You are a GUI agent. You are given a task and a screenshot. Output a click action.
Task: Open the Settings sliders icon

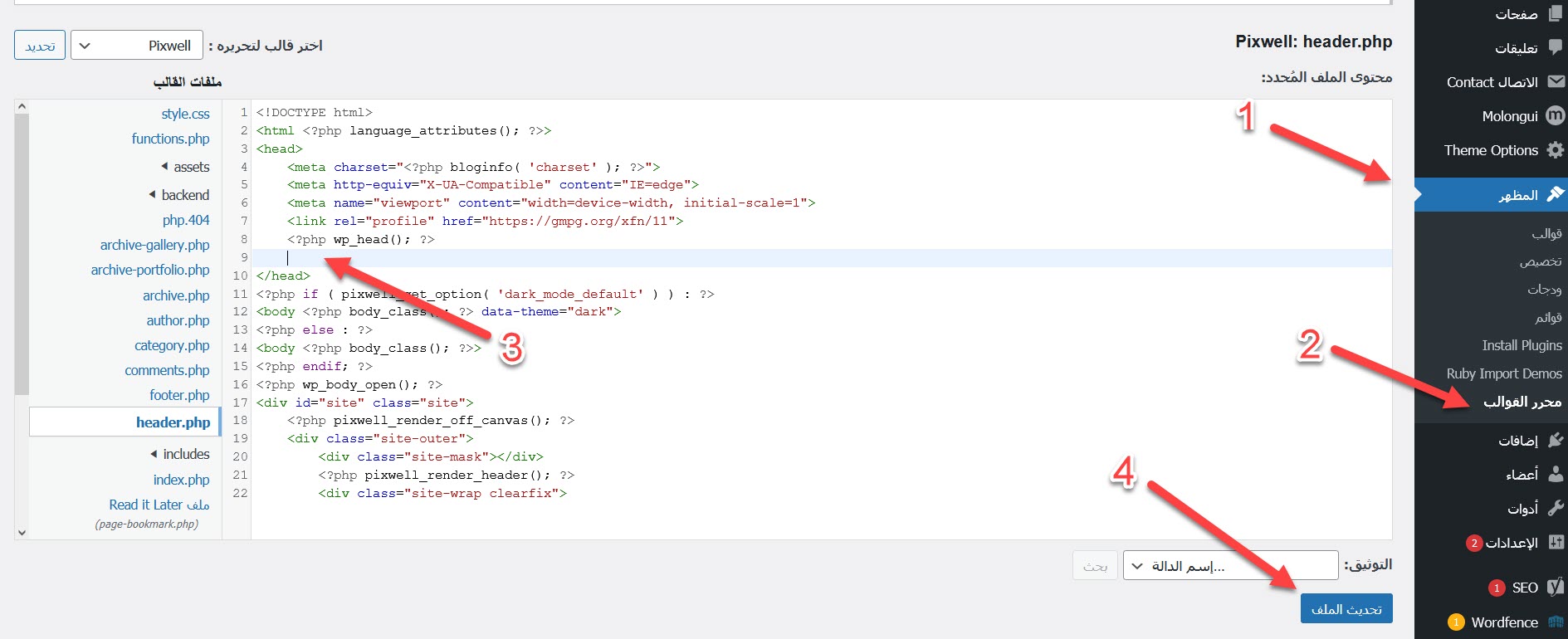click(1556, 543)
